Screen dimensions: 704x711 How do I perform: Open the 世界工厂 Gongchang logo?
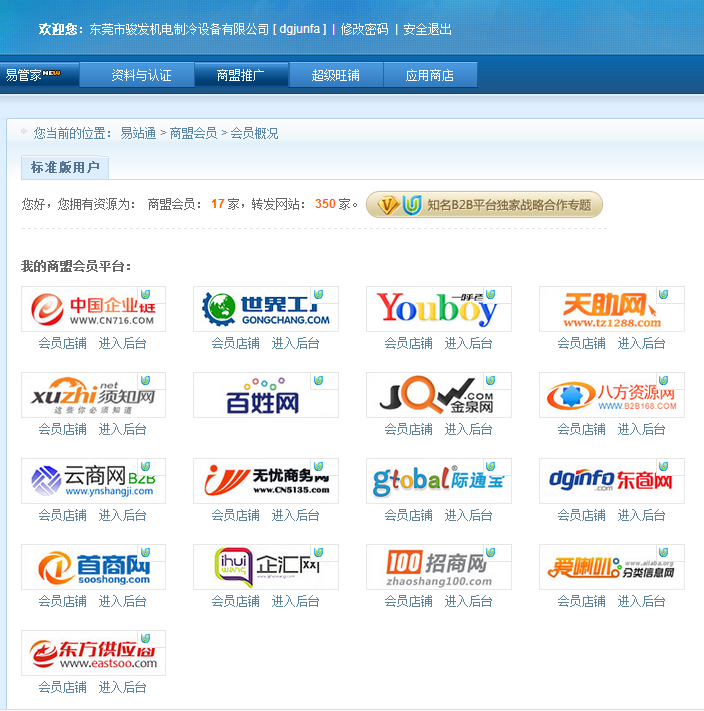[x=265, y=309]
